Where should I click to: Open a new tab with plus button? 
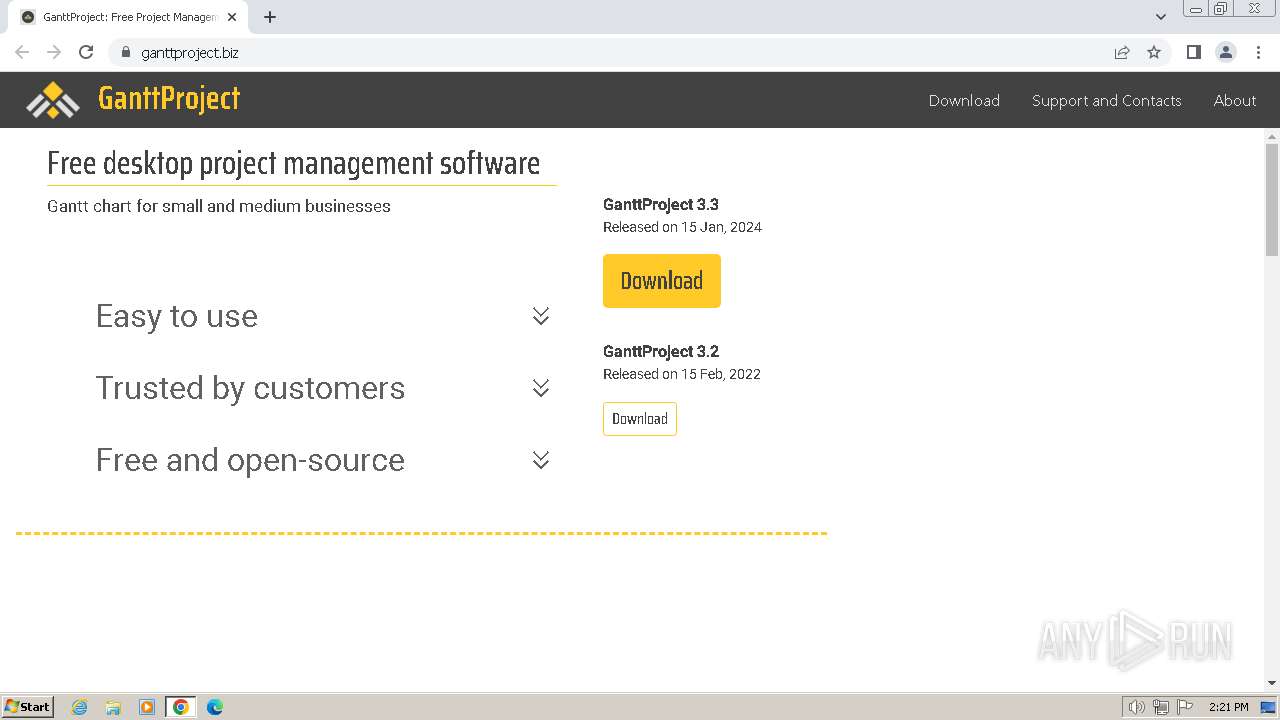click(270, 17)
